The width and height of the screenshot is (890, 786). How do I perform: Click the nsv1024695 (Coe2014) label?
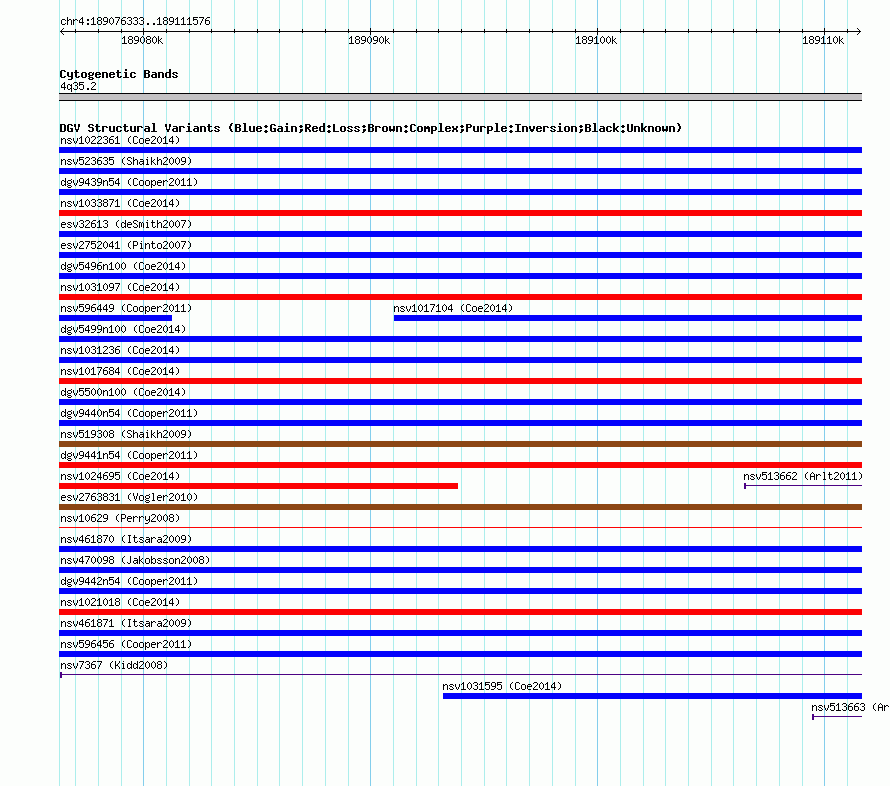pos(120,476)
